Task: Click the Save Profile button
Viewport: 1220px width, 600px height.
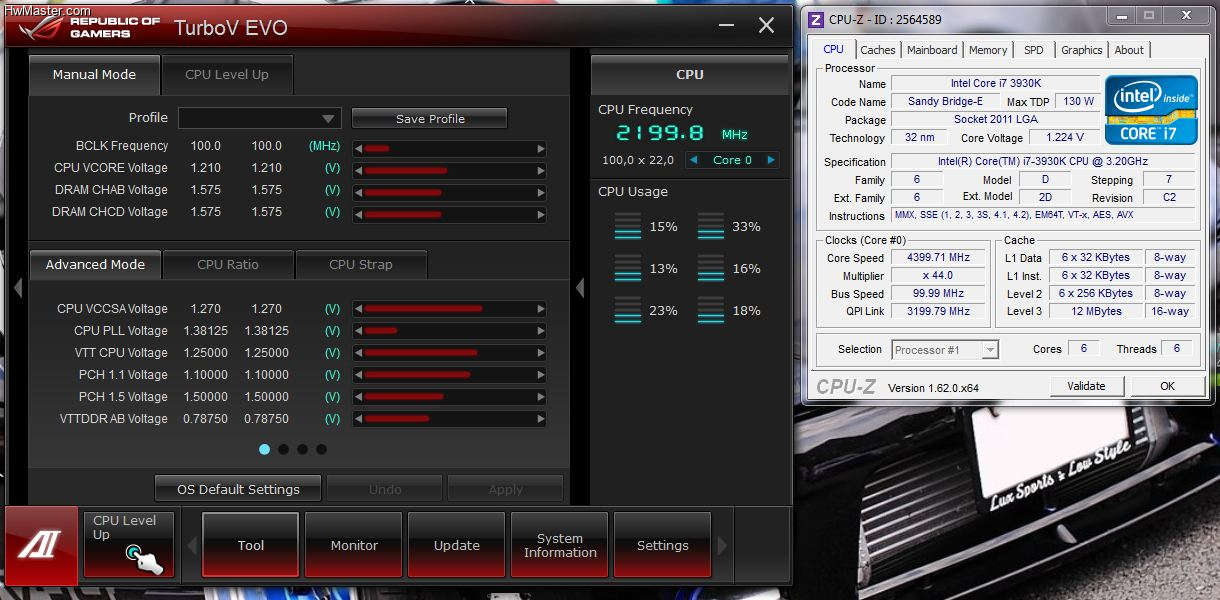Action: 430,119
